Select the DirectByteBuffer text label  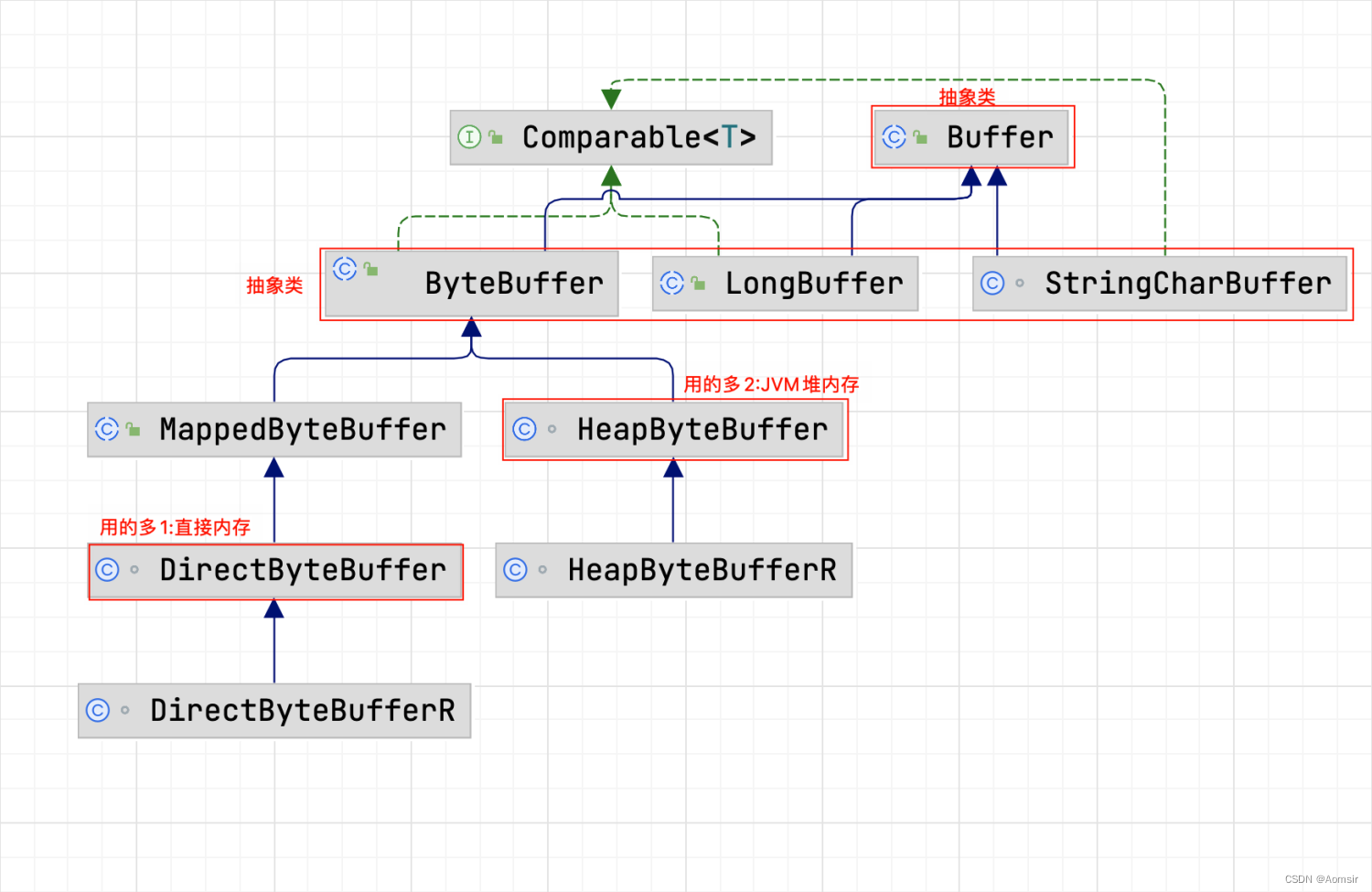click(x=303, y=570)
